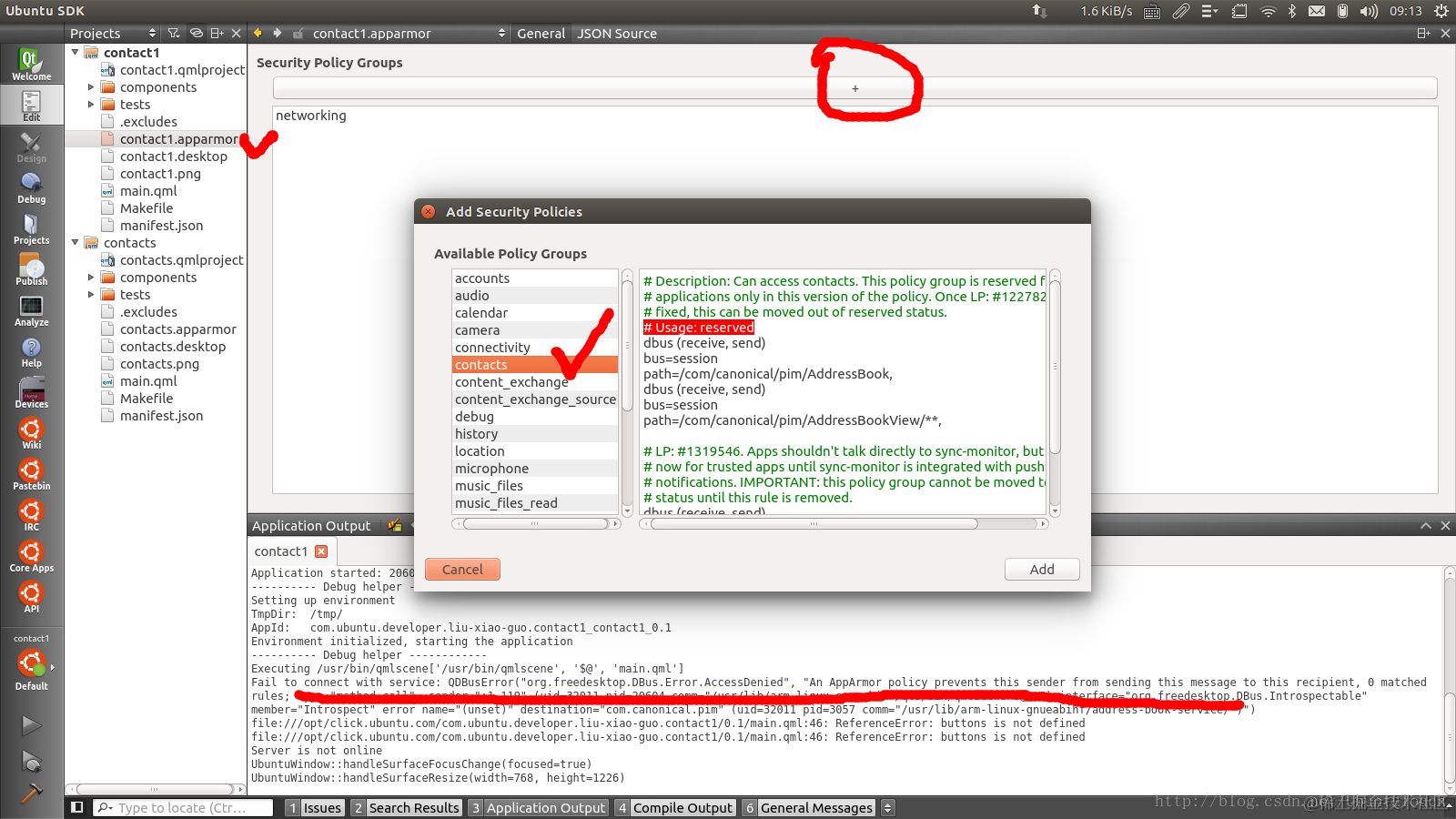
Task: Click the plus button under Security Policy Groups
Action: pos(854,88)
